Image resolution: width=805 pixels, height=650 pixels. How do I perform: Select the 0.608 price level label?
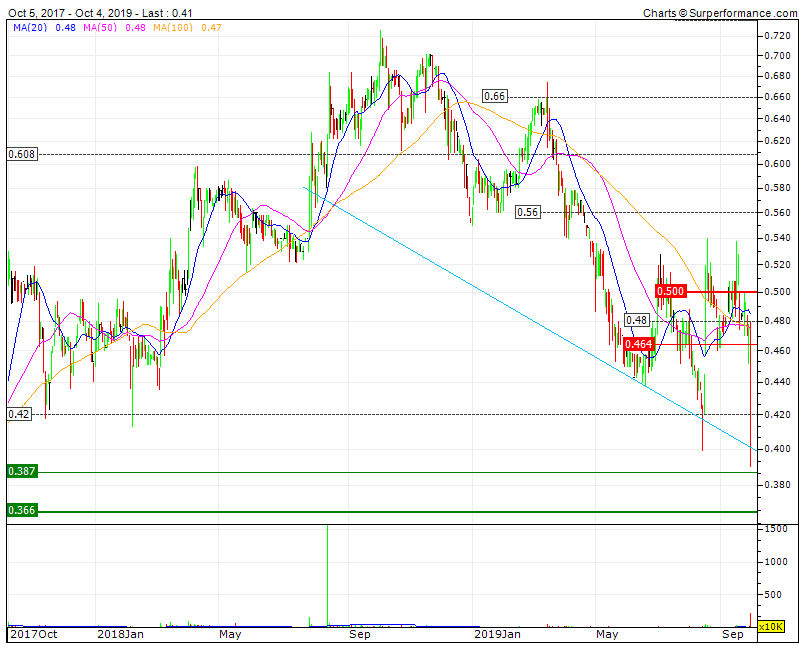pos(22,154)
